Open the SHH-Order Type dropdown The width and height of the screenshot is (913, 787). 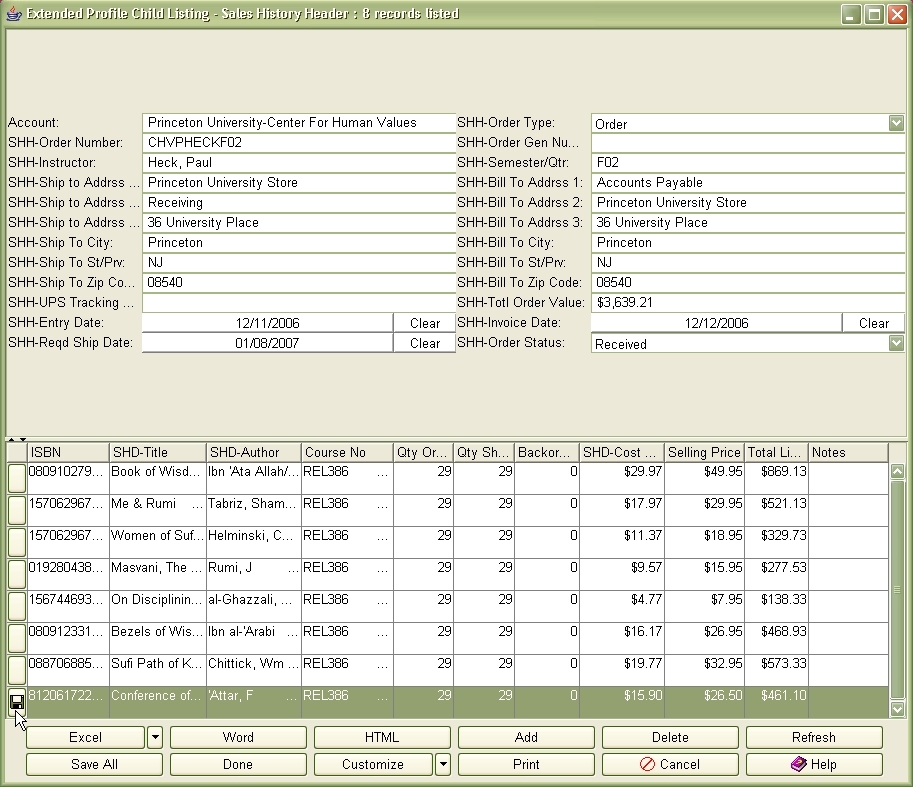tap(897, 122)
